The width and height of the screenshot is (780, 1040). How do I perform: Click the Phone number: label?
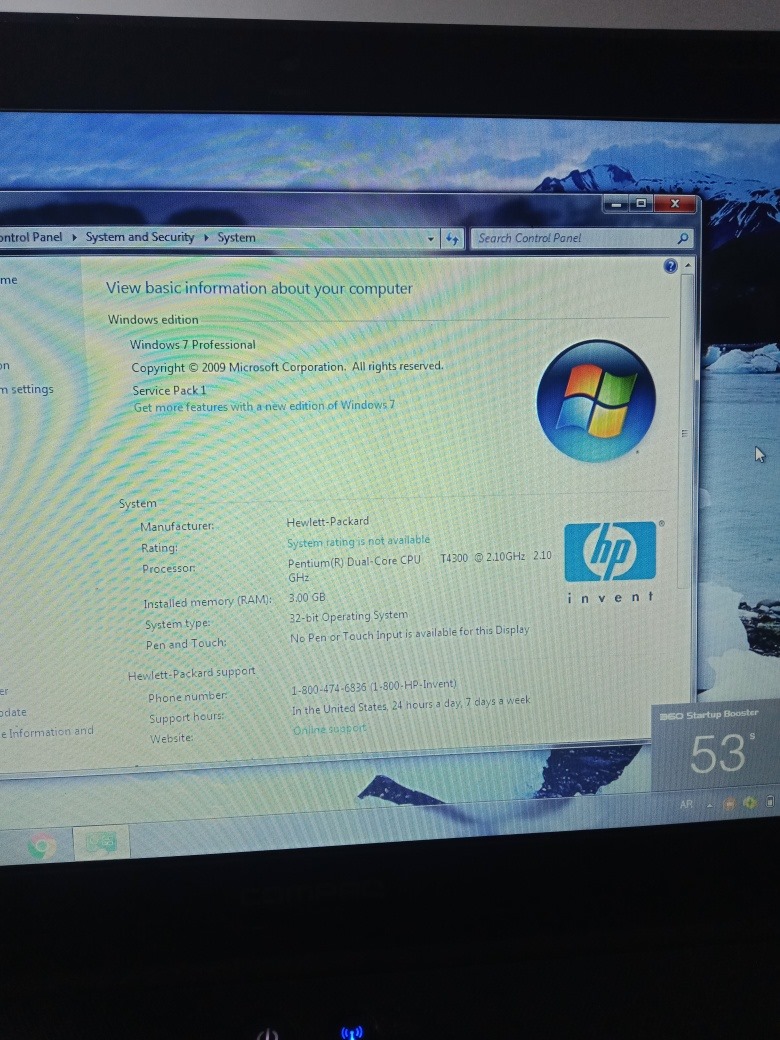[x=188, y=696]
